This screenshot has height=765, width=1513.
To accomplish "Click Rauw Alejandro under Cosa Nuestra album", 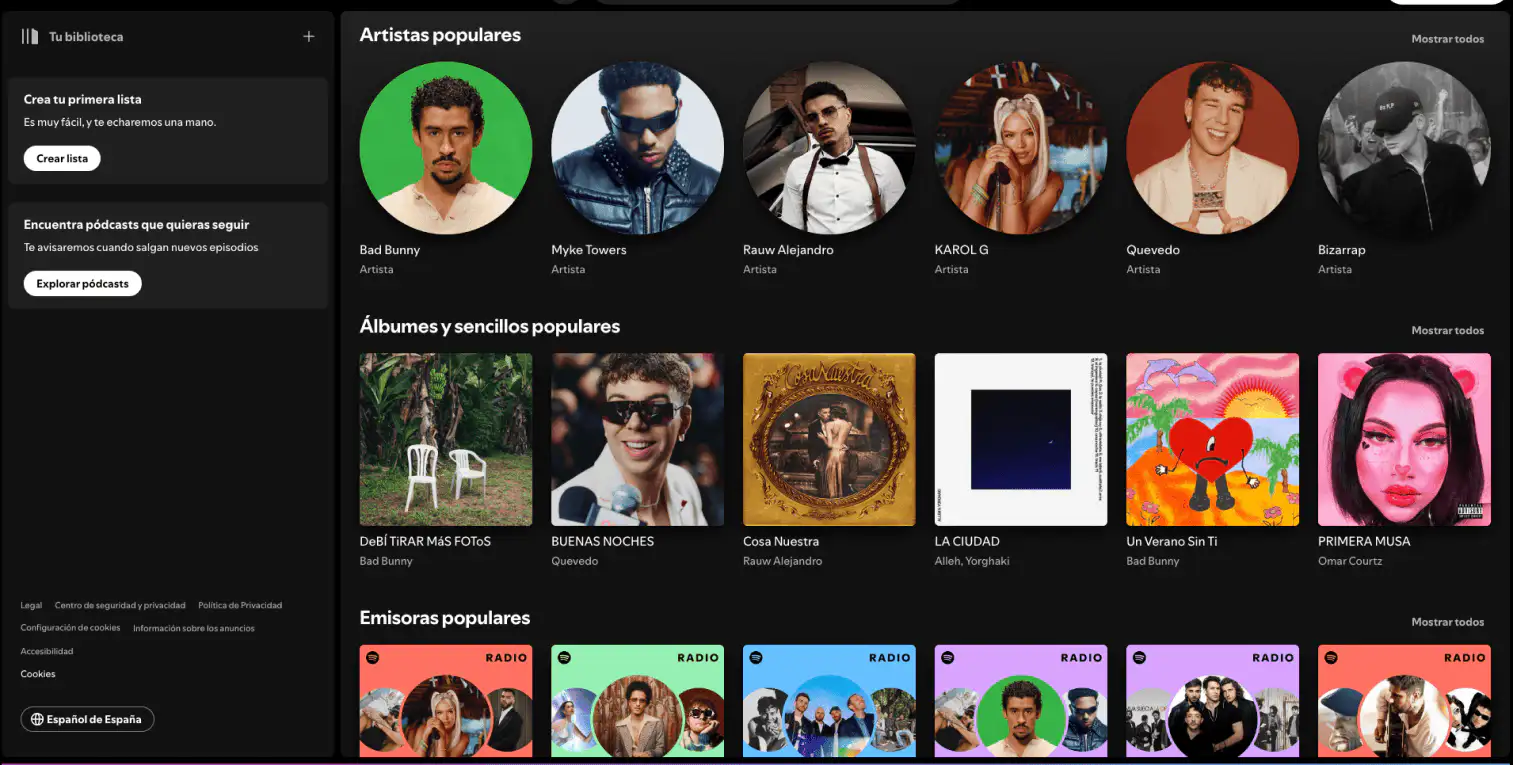I will 783,561.
